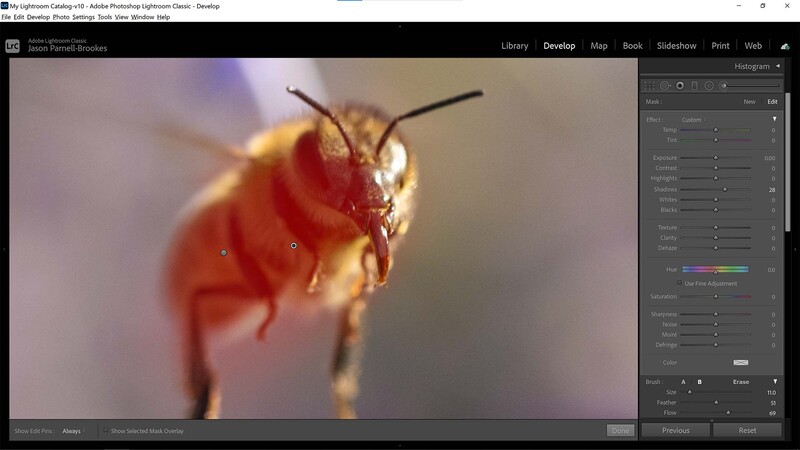Screen dimensions: 800x450
Task: Click the tool strip switch slider
Action: (750, 86)
